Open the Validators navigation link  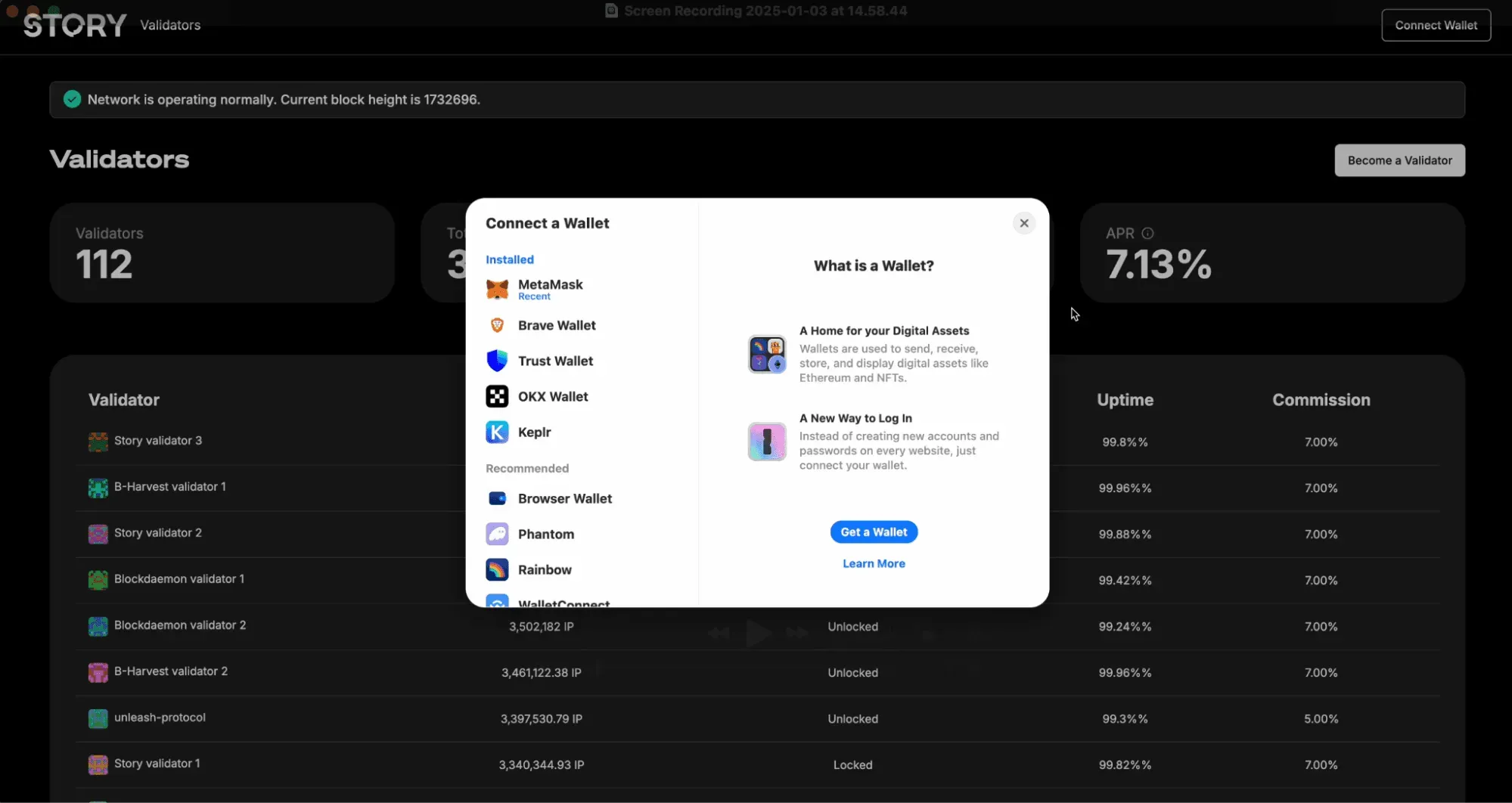170,25
